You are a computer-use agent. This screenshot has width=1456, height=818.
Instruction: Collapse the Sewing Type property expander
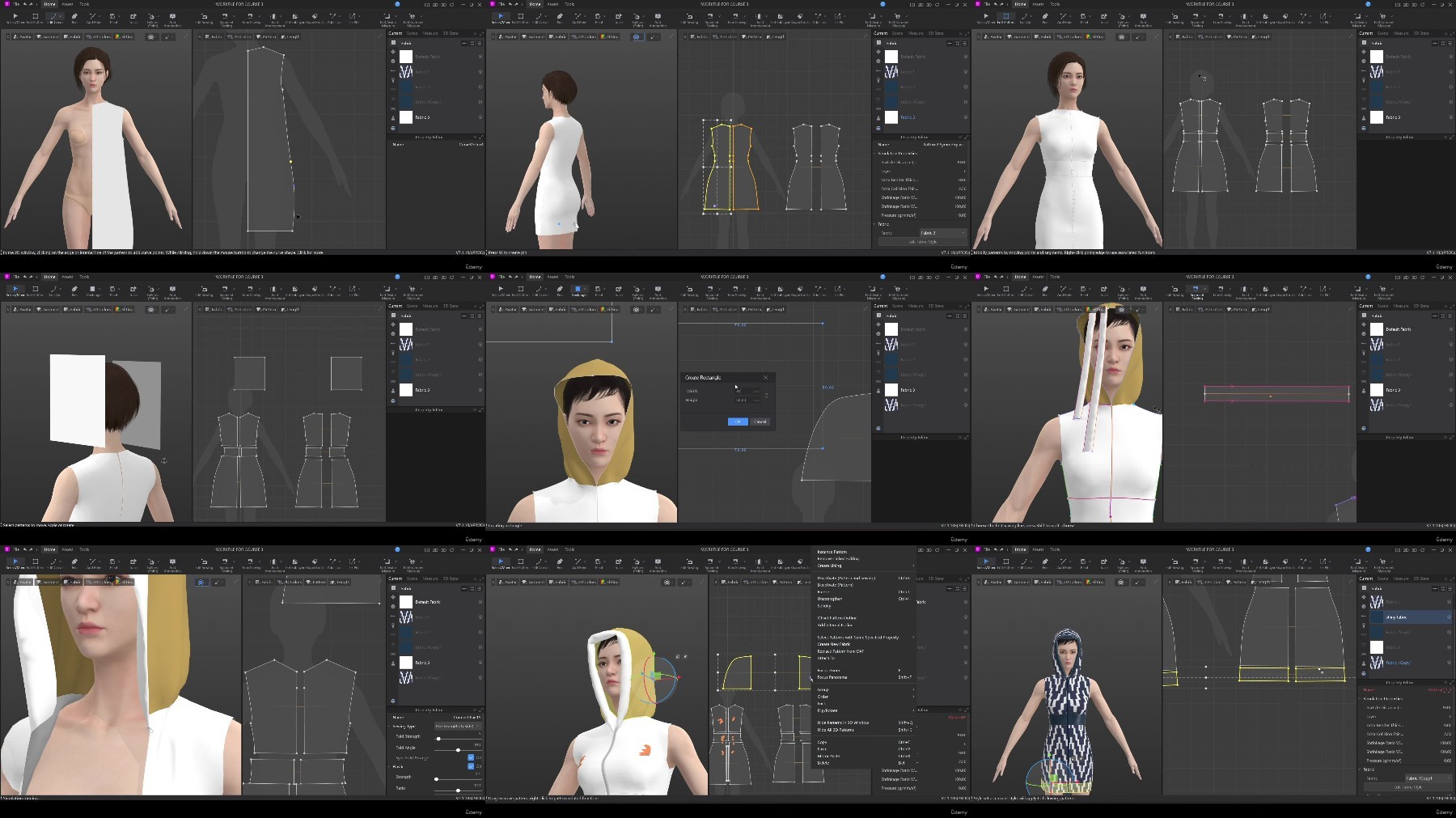click(390, 727)
